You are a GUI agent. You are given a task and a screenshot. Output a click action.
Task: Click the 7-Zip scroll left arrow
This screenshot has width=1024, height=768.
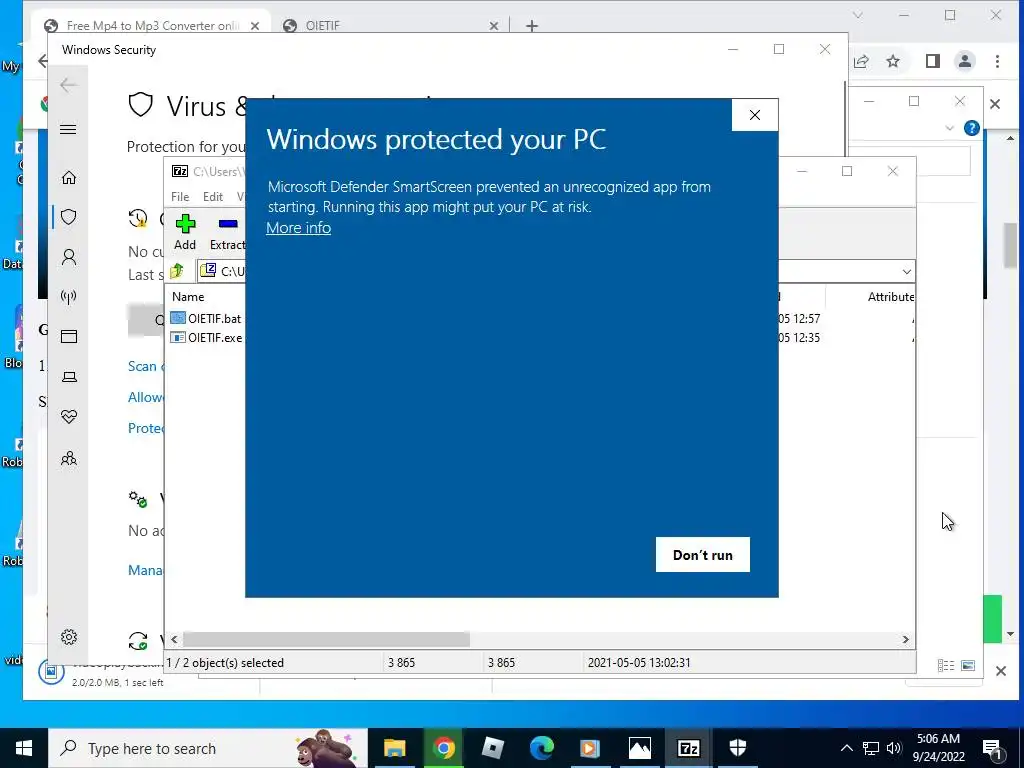[x=174, y=639]
